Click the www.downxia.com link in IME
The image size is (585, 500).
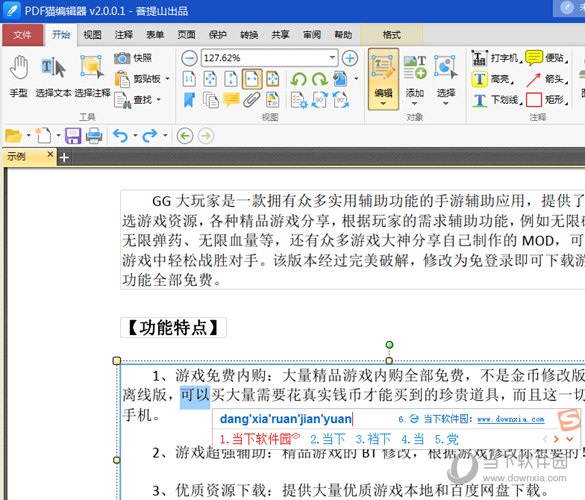(510, 419)
